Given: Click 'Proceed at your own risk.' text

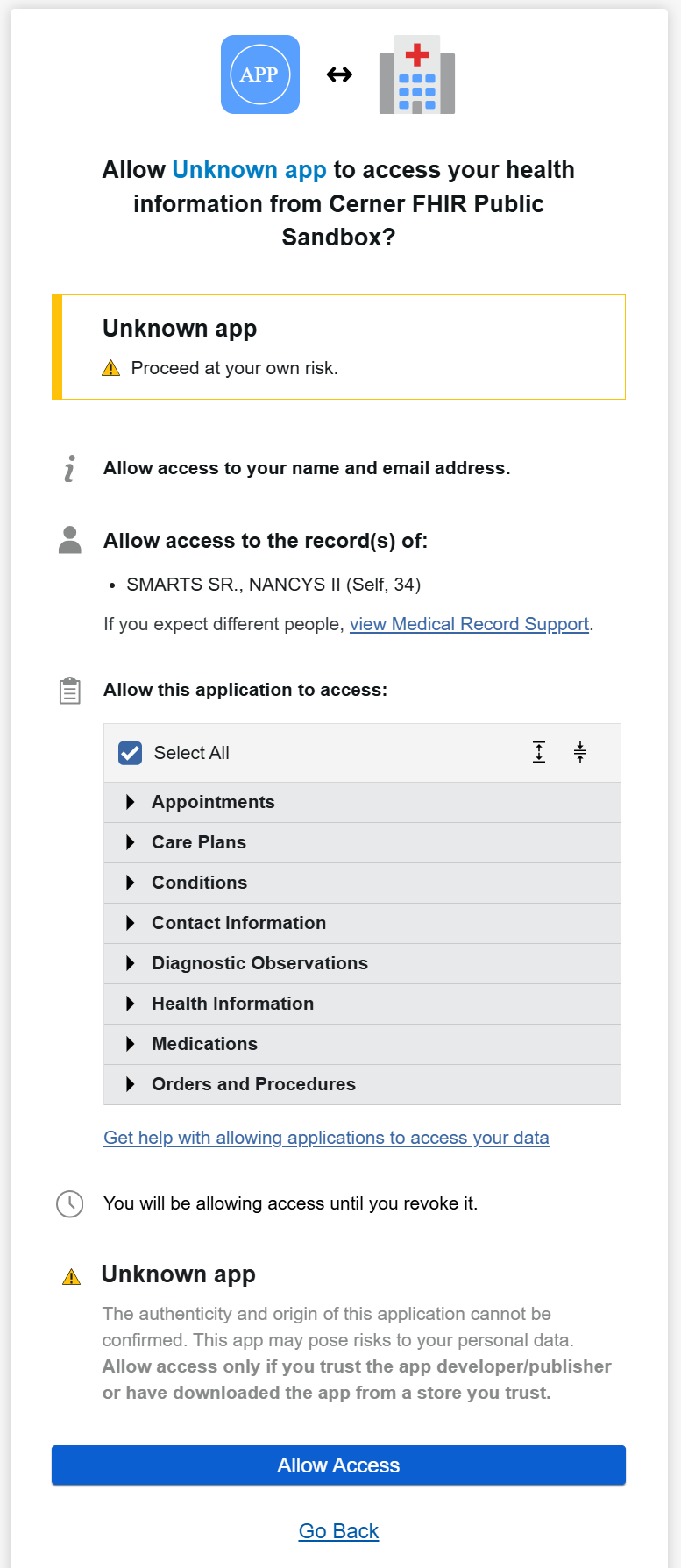Looking at the screenshot, I should 234,368.
